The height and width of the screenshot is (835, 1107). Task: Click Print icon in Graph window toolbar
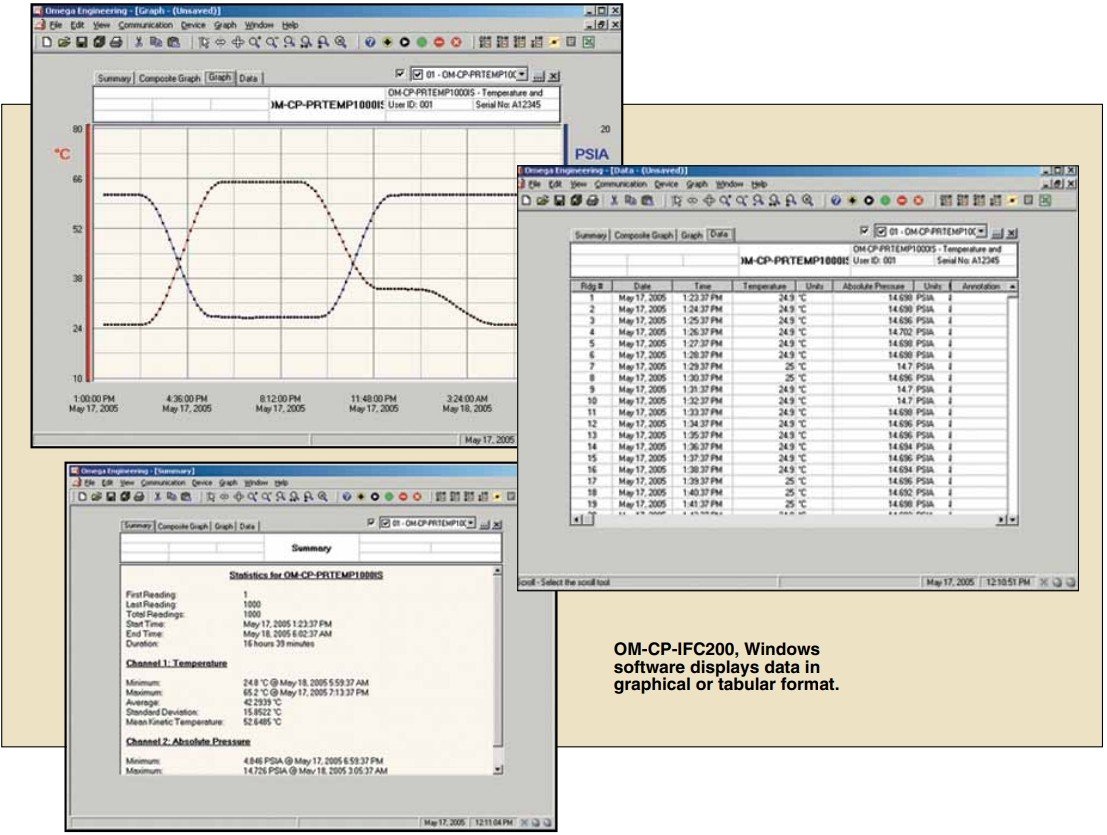tap(116, 42)
